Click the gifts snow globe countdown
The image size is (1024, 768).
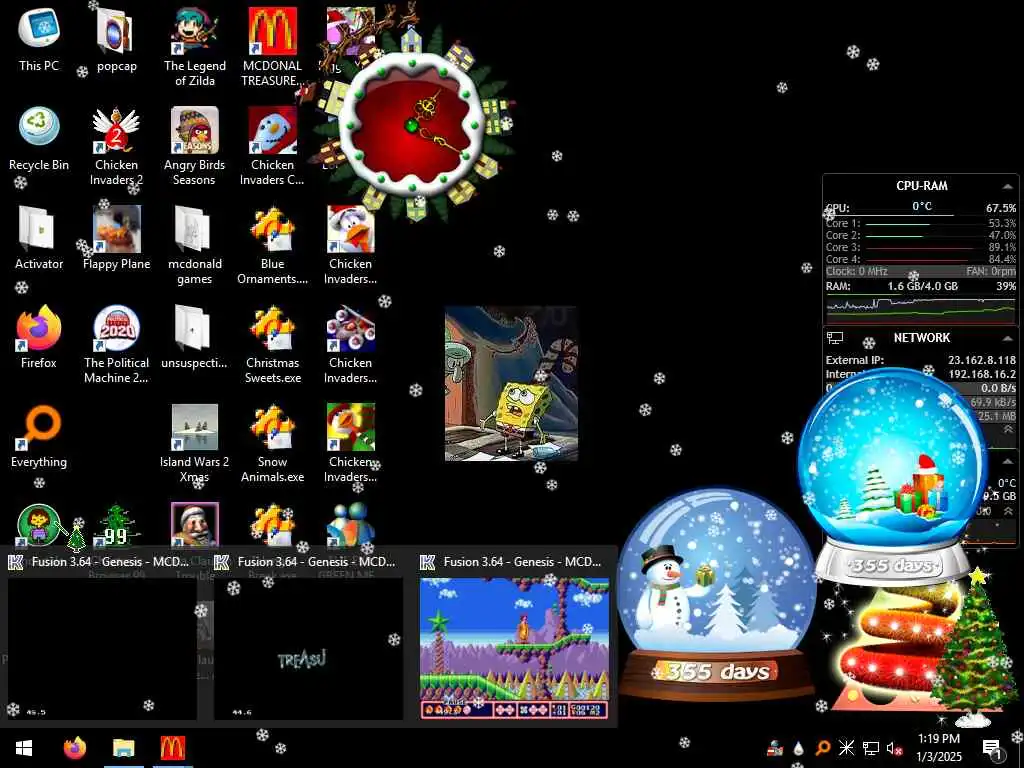[x=892, y=477]
